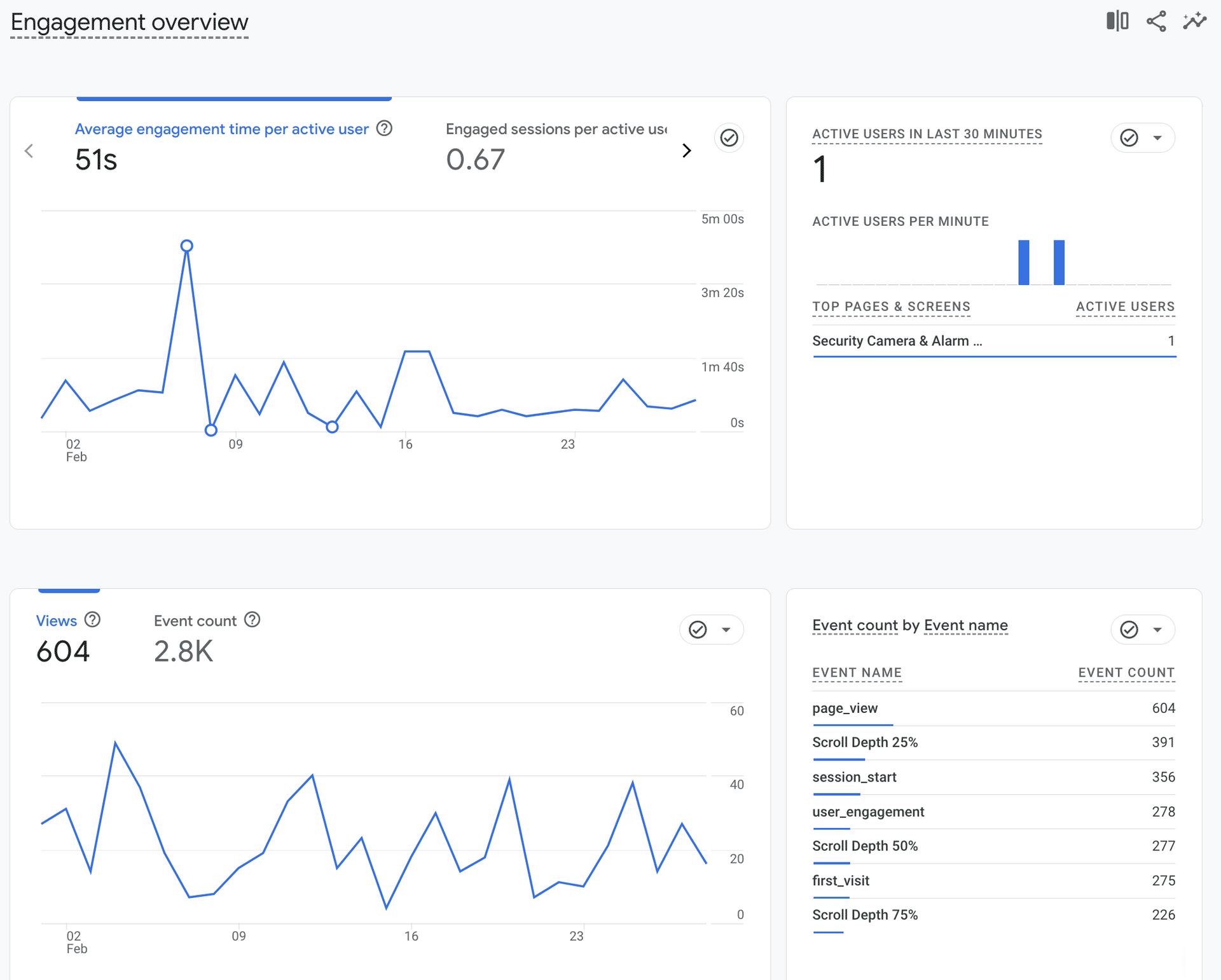This screenshot has height=980, width=1221.
Task: Go to next metrics with right chevron
Action: tap(686, 151)
